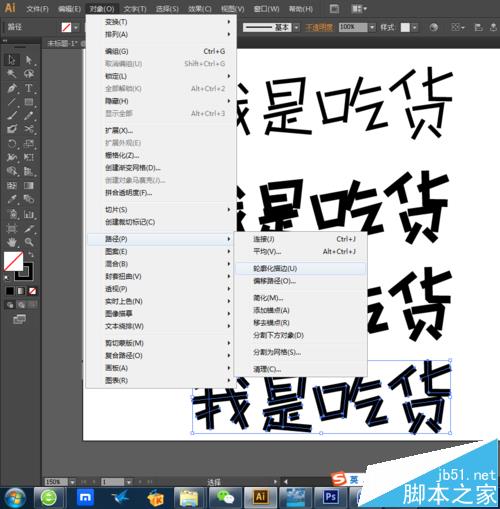Open the 窗口(W) menu
Image resolution: width=500 pixels, height=509 pixels.
point(266,9)
